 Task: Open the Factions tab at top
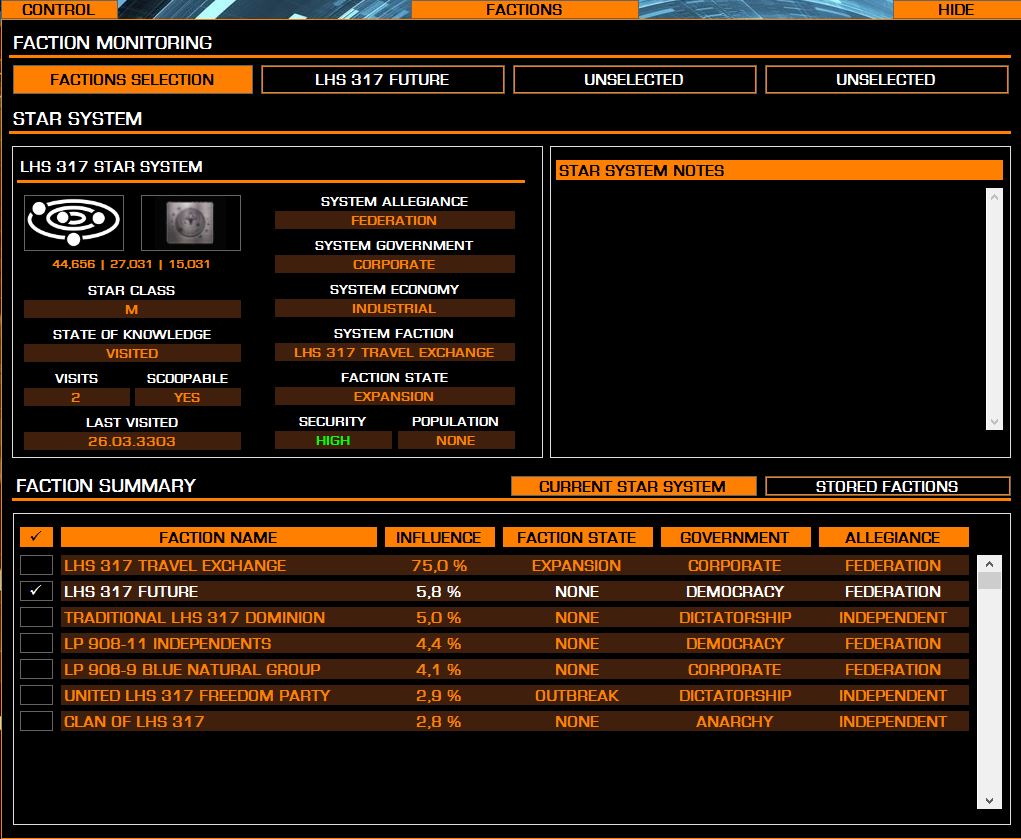coord(524,9)
